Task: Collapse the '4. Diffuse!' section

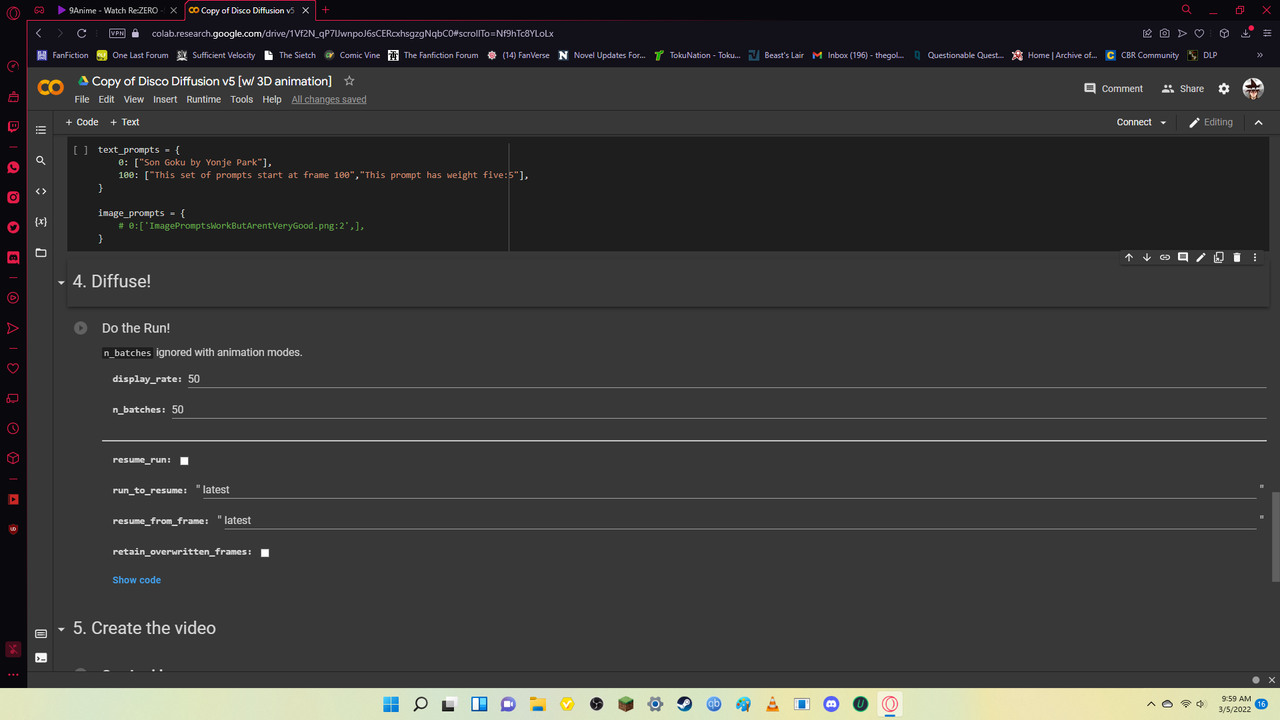Action: point(61,283)
